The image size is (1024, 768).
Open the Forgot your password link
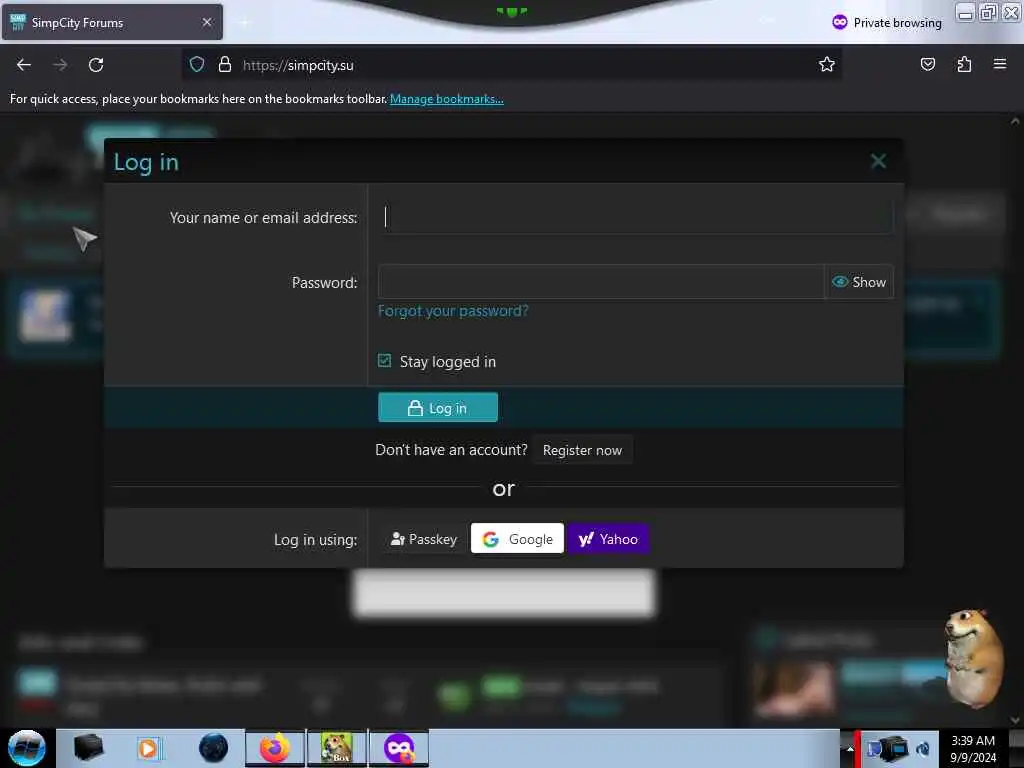(453, 311)
